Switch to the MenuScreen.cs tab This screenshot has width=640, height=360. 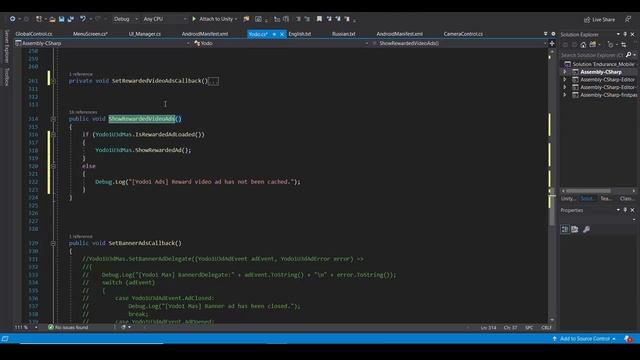click(x=90, y=34)
